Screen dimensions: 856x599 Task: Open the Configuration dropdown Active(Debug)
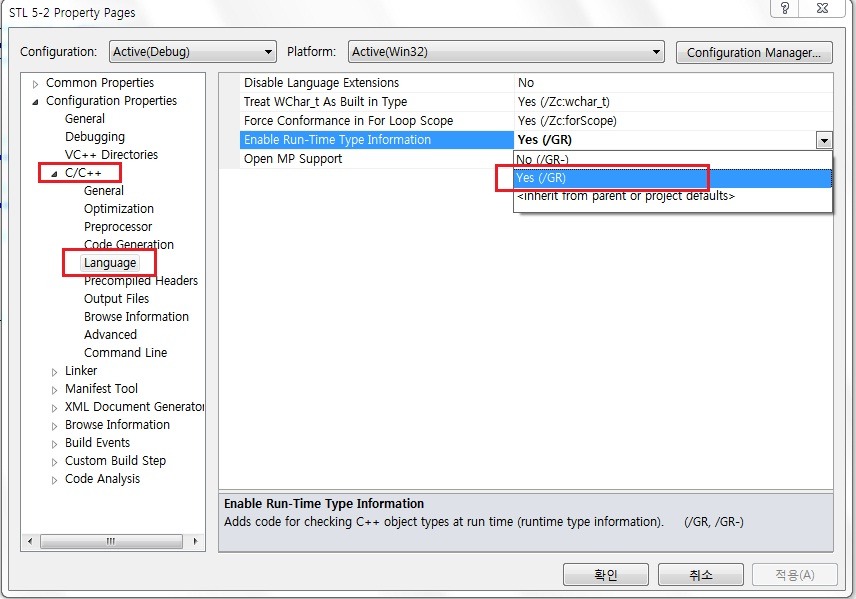pyautogui.click(x=193, y=52)
